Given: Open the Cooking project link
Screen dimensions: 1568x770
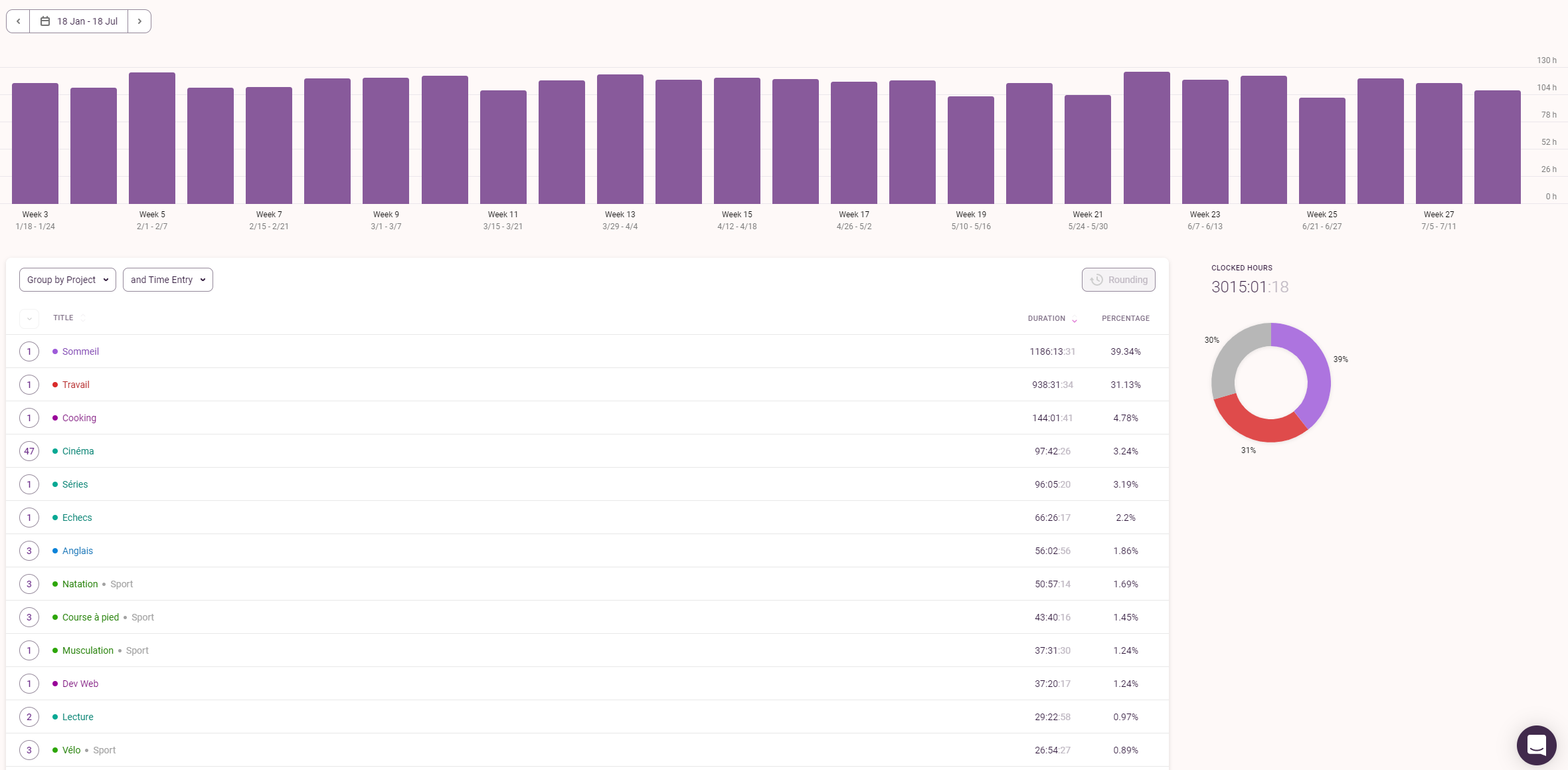Looking at the screenshot, I should 79,418.
